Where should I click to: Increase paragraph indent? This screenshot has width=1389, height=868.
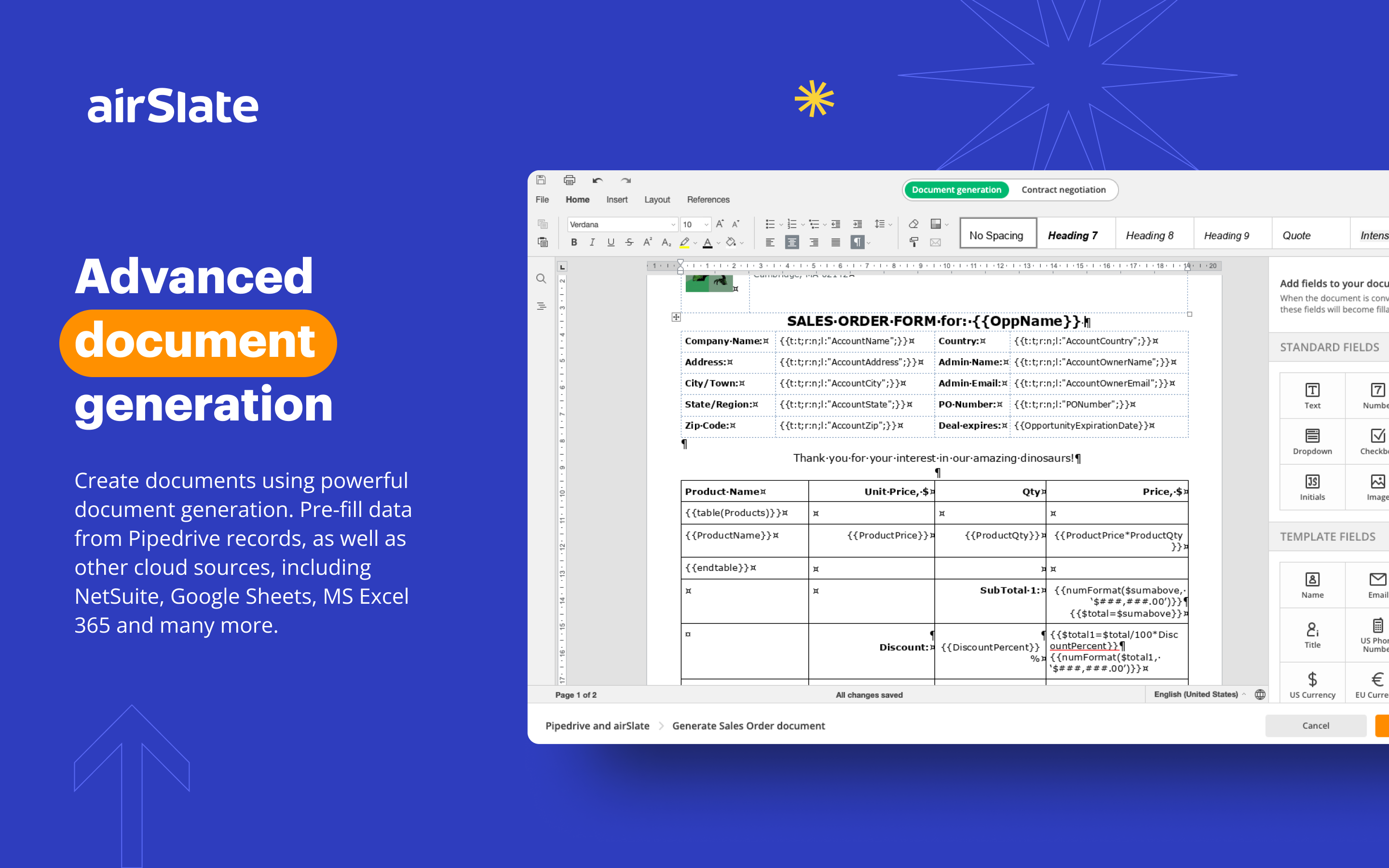point(857,224)
